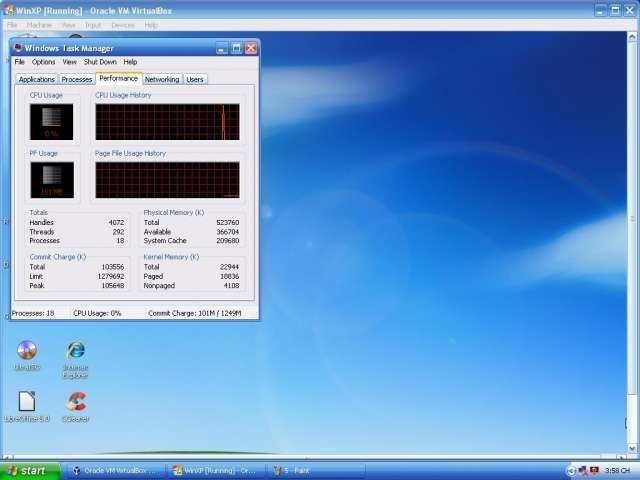Open the LibreOffice desktop shortcut
Viewport: 640px width, 480px height.
click(x=27, y=401)
